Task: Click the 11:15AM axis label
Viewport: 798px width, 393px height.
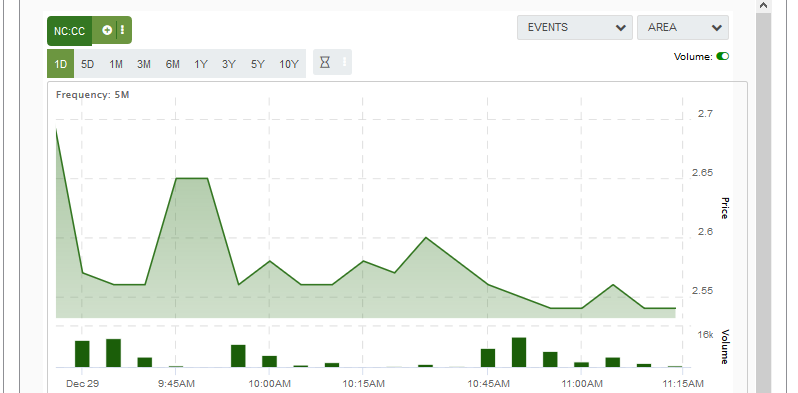Action: (x=682, y=383)
